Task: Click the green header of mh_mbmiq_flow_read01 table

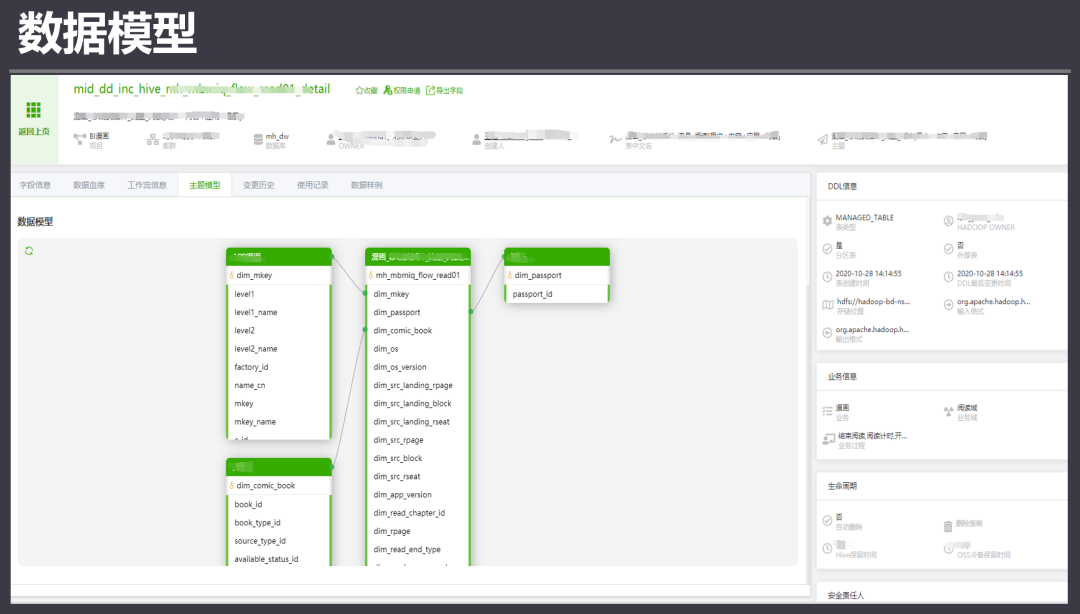Action: tap(417, 256)
